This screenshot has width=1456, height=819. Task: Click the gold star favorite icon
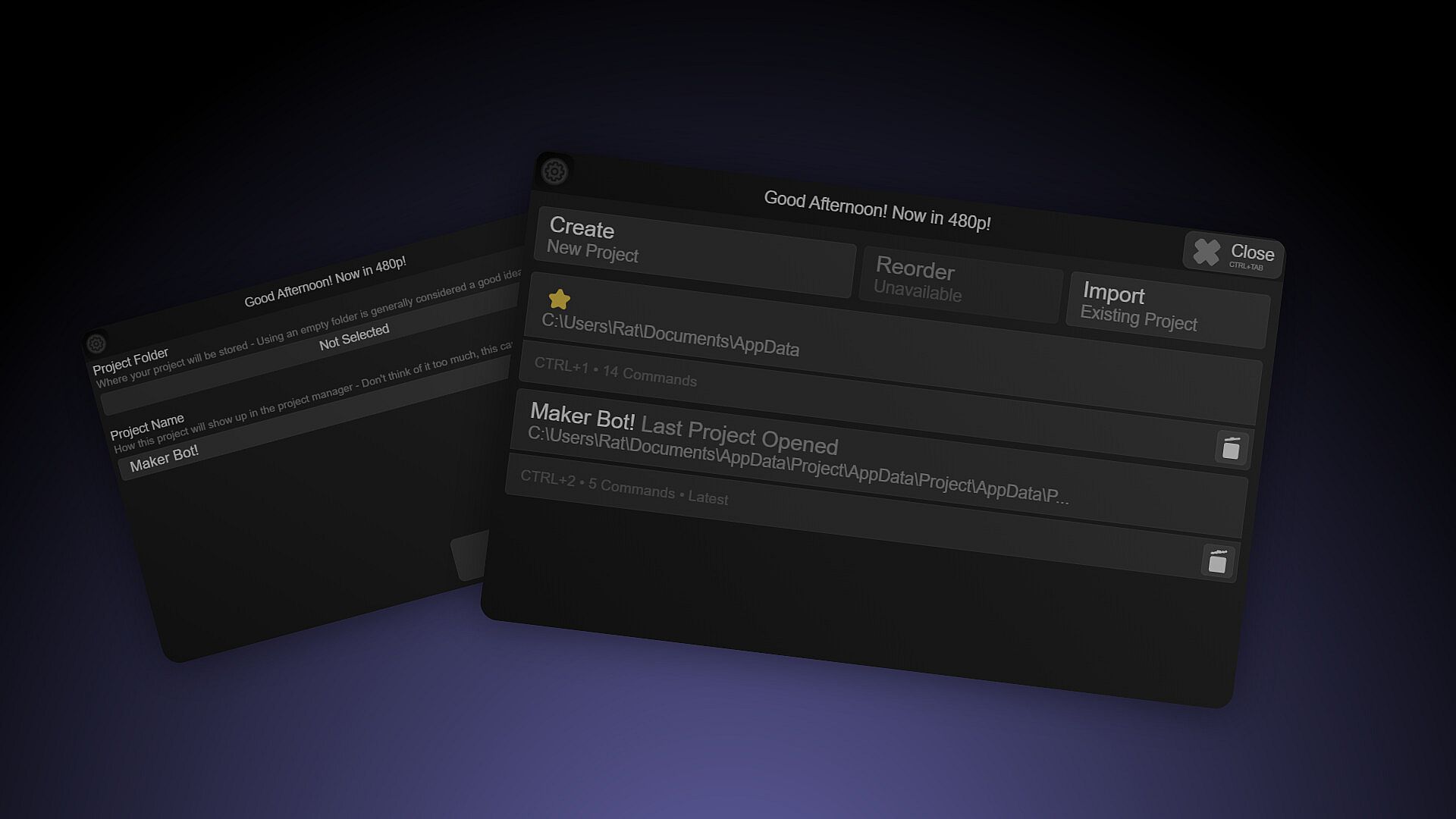click(x=559, y=299)
